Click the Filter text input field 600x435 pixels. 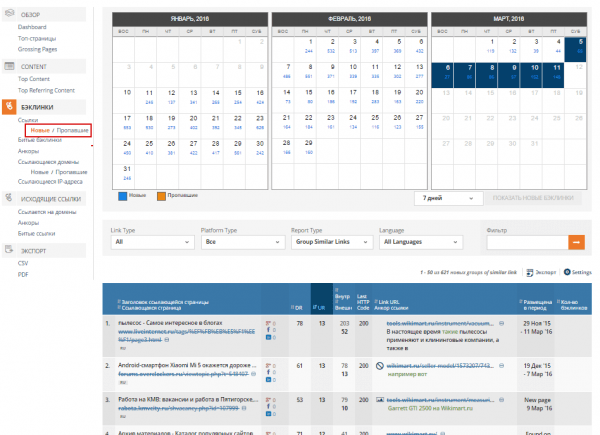[x=527, y=242]
